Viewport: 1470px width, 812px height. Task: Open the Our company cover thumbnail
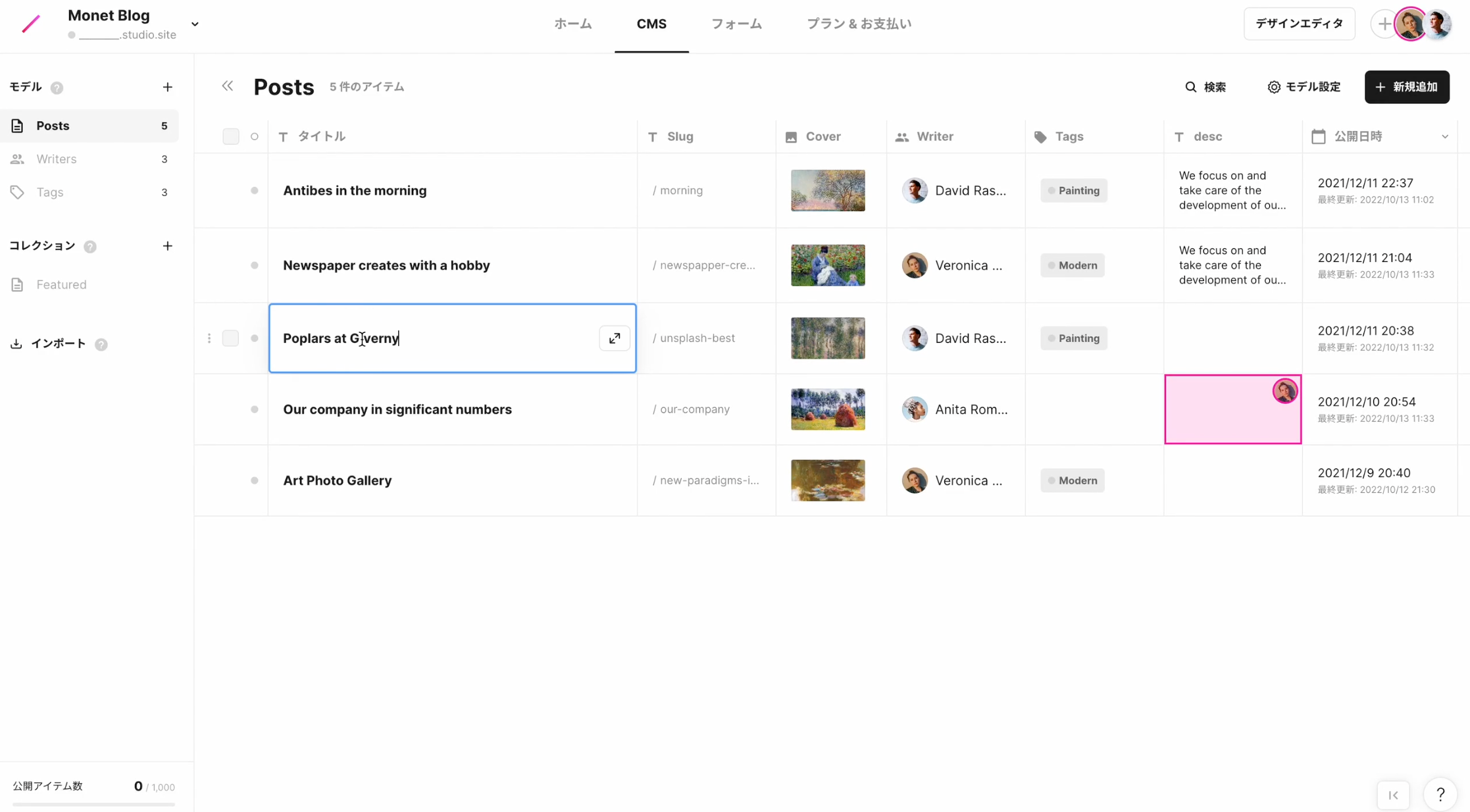(828, 409)
